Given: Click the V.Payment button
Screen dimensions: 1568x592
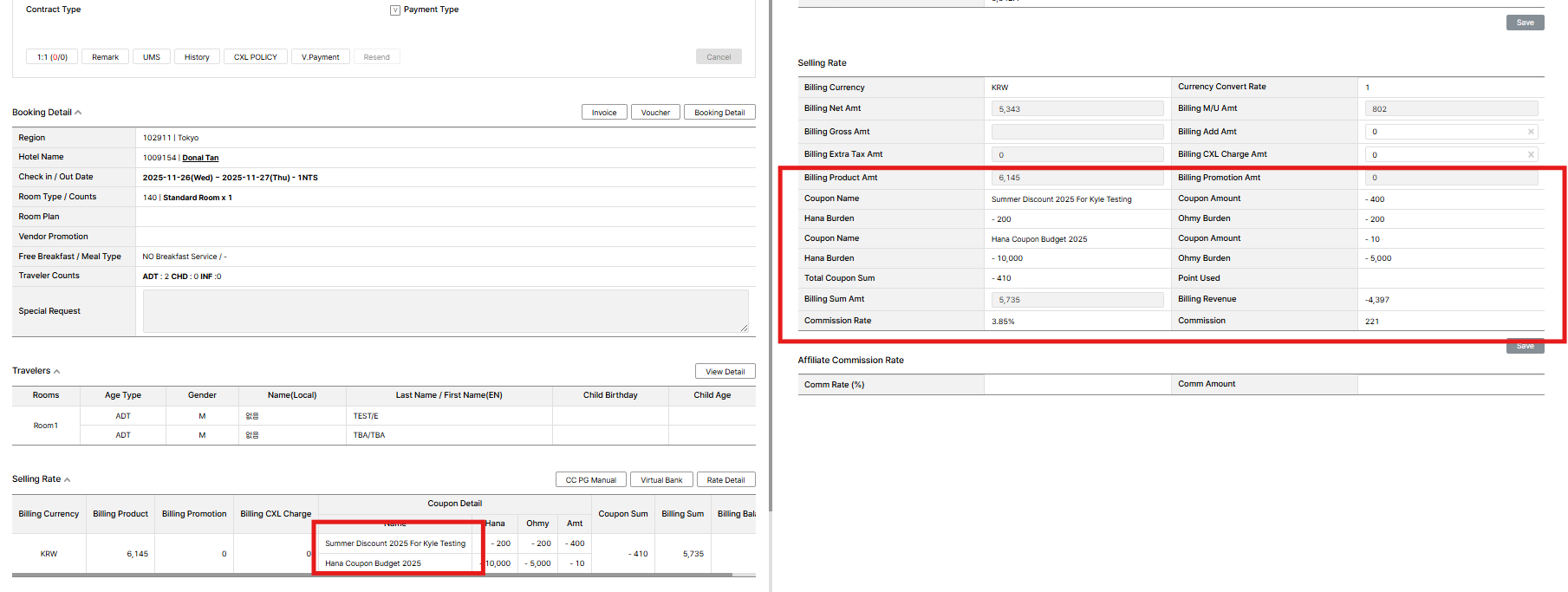Looking at the screenshot, I should pyautogui.click(x=321, y=57).
